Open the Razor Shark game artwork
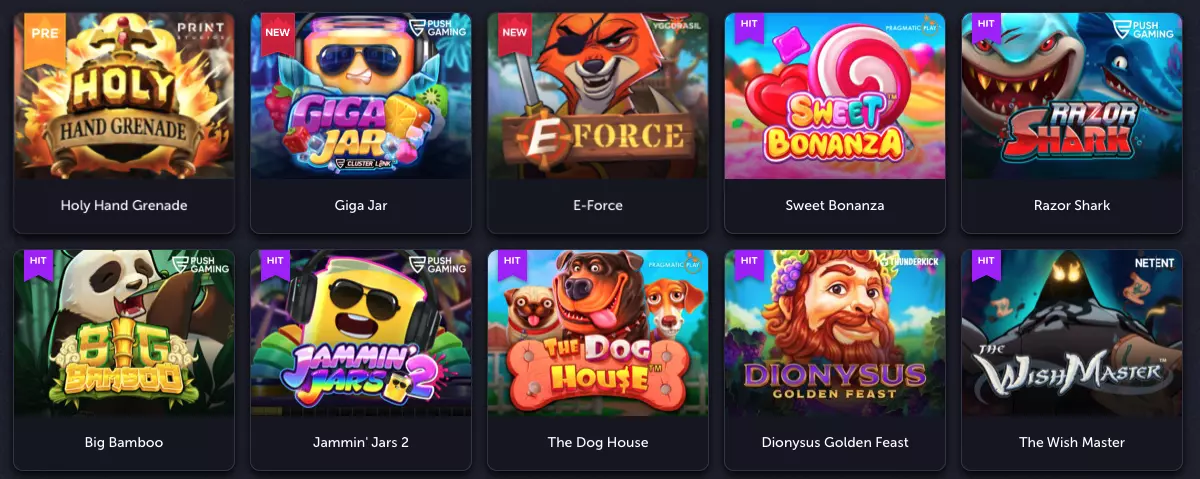The height and width of the screenshot is (479, 1200). coord(1072,96)
